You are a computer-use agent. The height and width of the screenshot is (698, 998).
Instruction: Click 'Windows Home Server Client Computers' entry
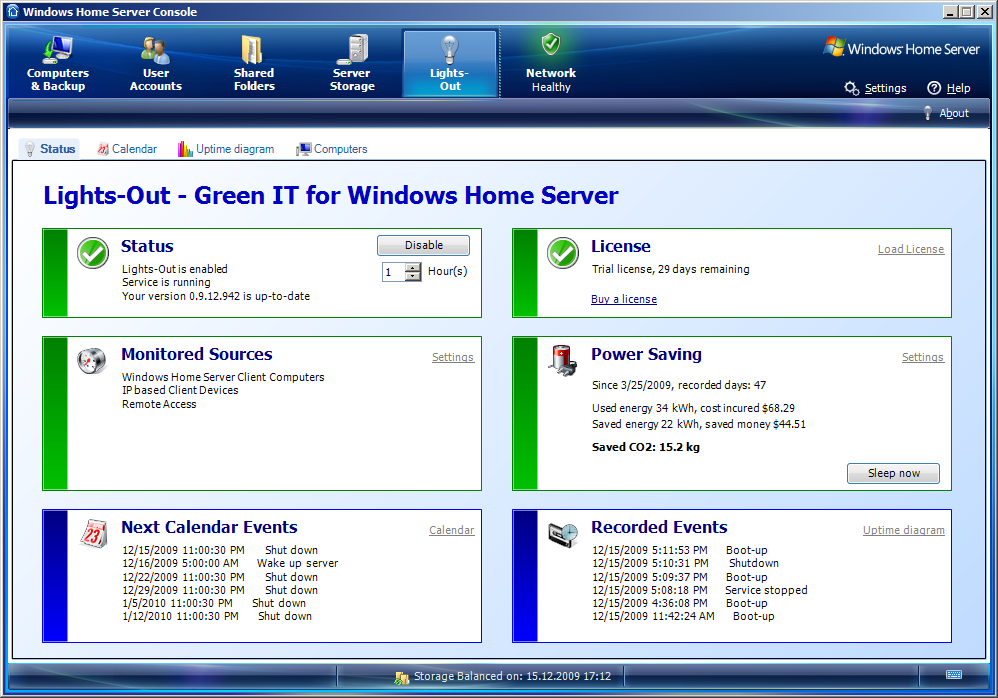coord(223,377)
